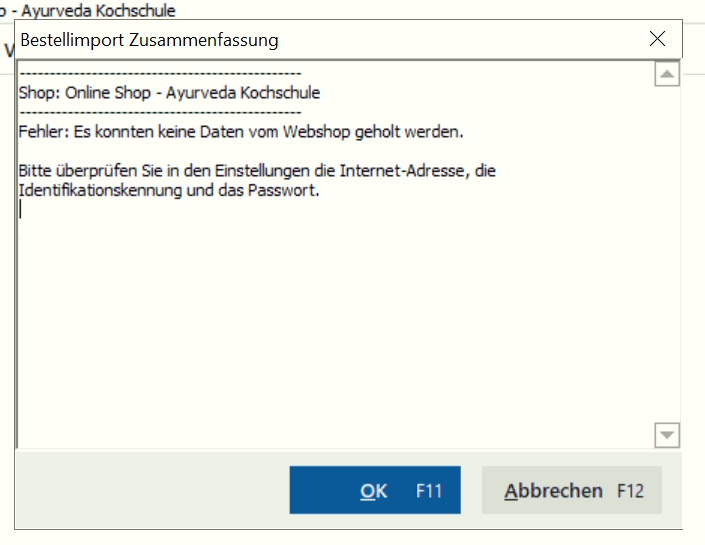Click the Bestellimport Zusammenfassung title bar

pos(300,40)
